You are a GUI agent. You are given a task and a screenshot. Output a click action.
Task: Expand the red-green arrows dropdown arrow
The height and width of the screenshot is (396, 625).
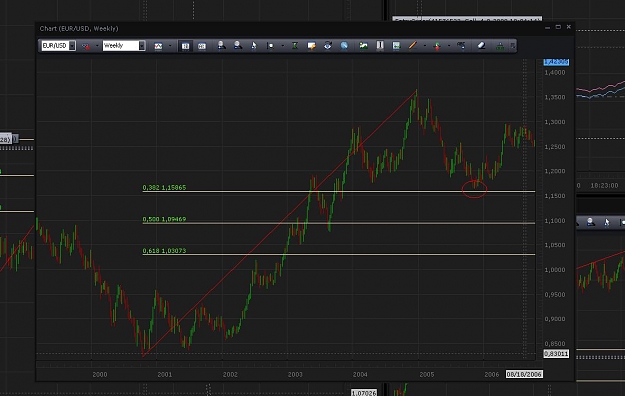(x=449, y=46)
